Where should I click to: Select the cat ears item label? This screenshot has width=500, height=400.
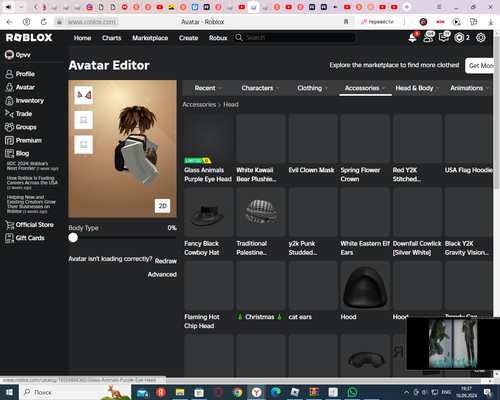coord(300,317)
